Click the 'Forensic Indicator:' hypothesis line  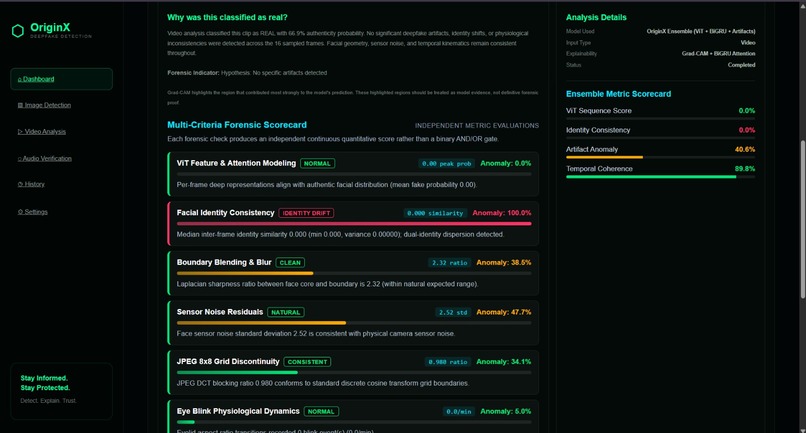coord(247,73)
